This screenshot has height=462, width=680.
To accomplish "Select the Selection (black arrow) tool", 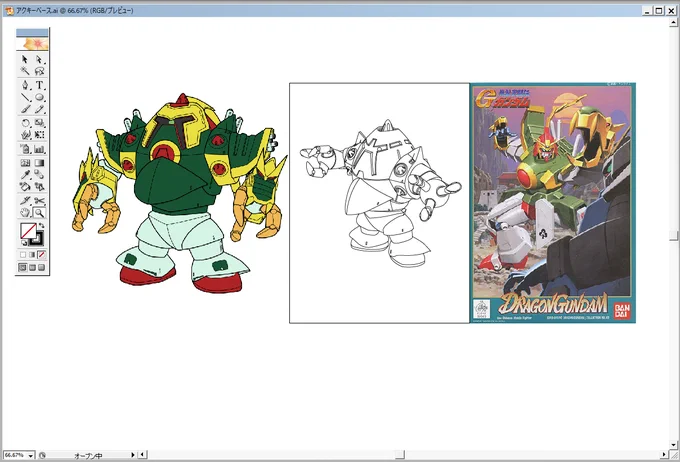I will pyautogui.click(x=25, y=59).
